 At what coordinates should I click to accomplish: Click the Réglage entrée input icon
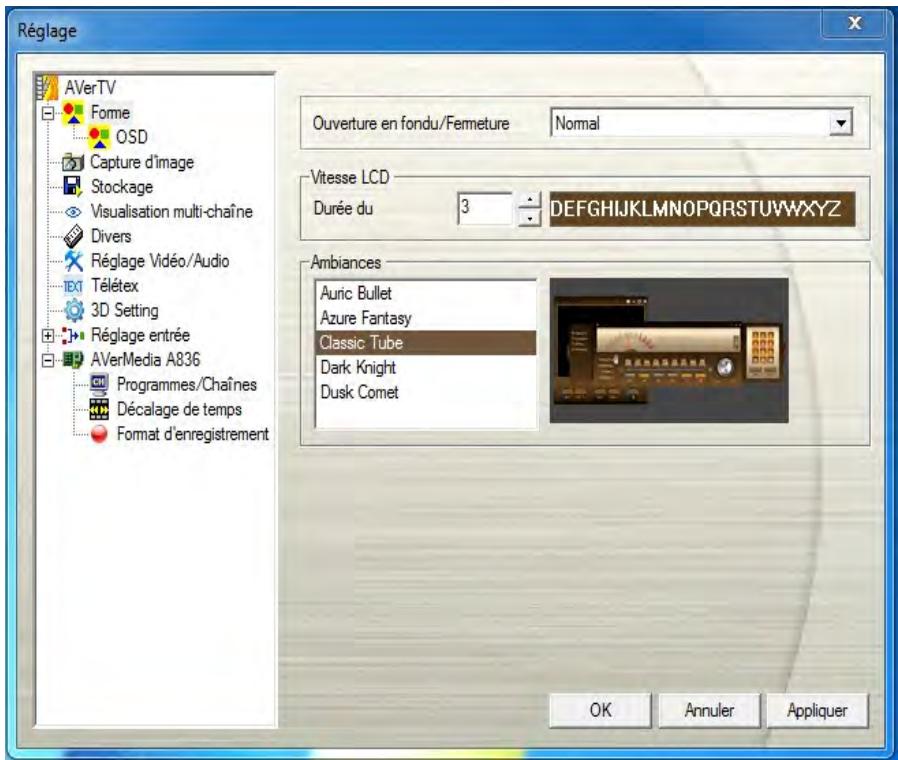pos(73,335)
